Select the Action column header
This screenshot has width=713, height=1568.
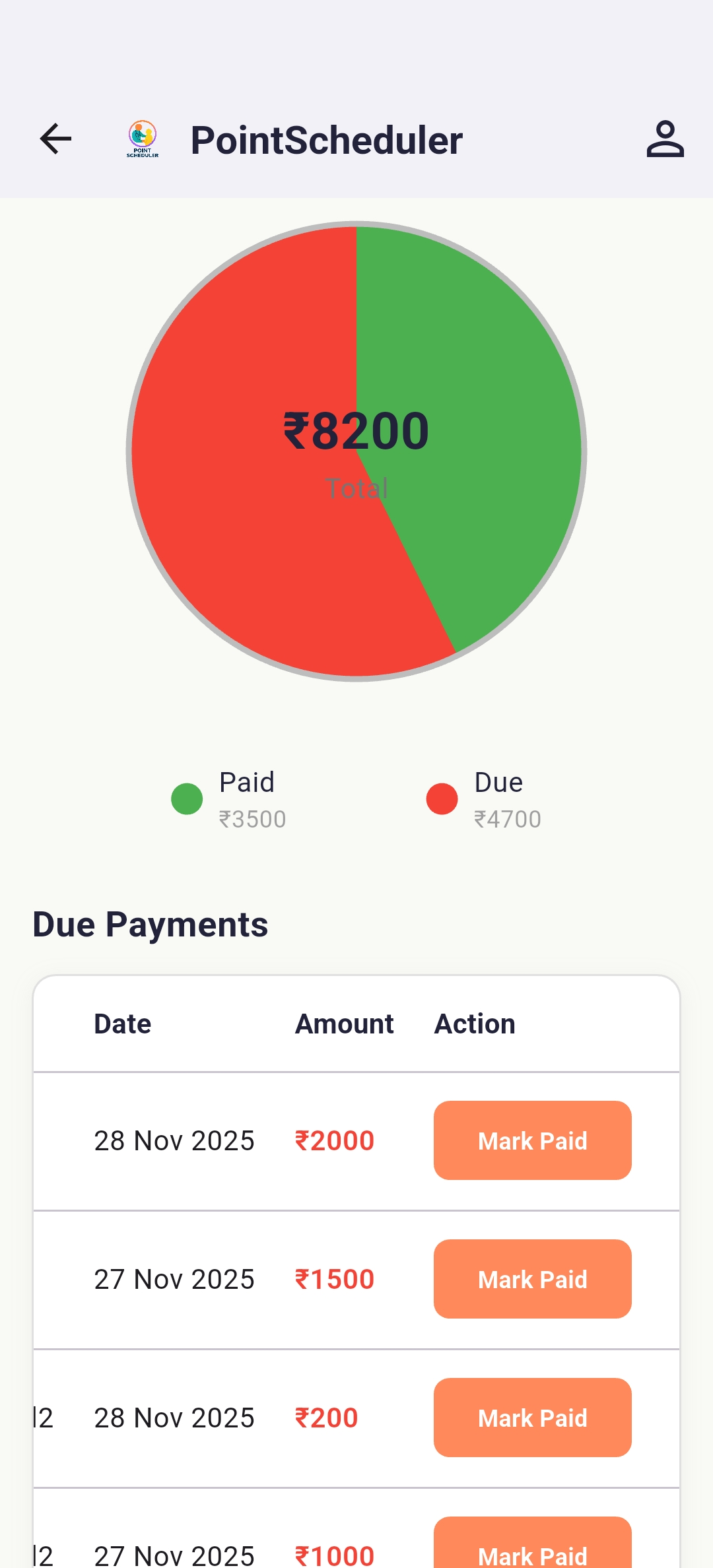475,1024
